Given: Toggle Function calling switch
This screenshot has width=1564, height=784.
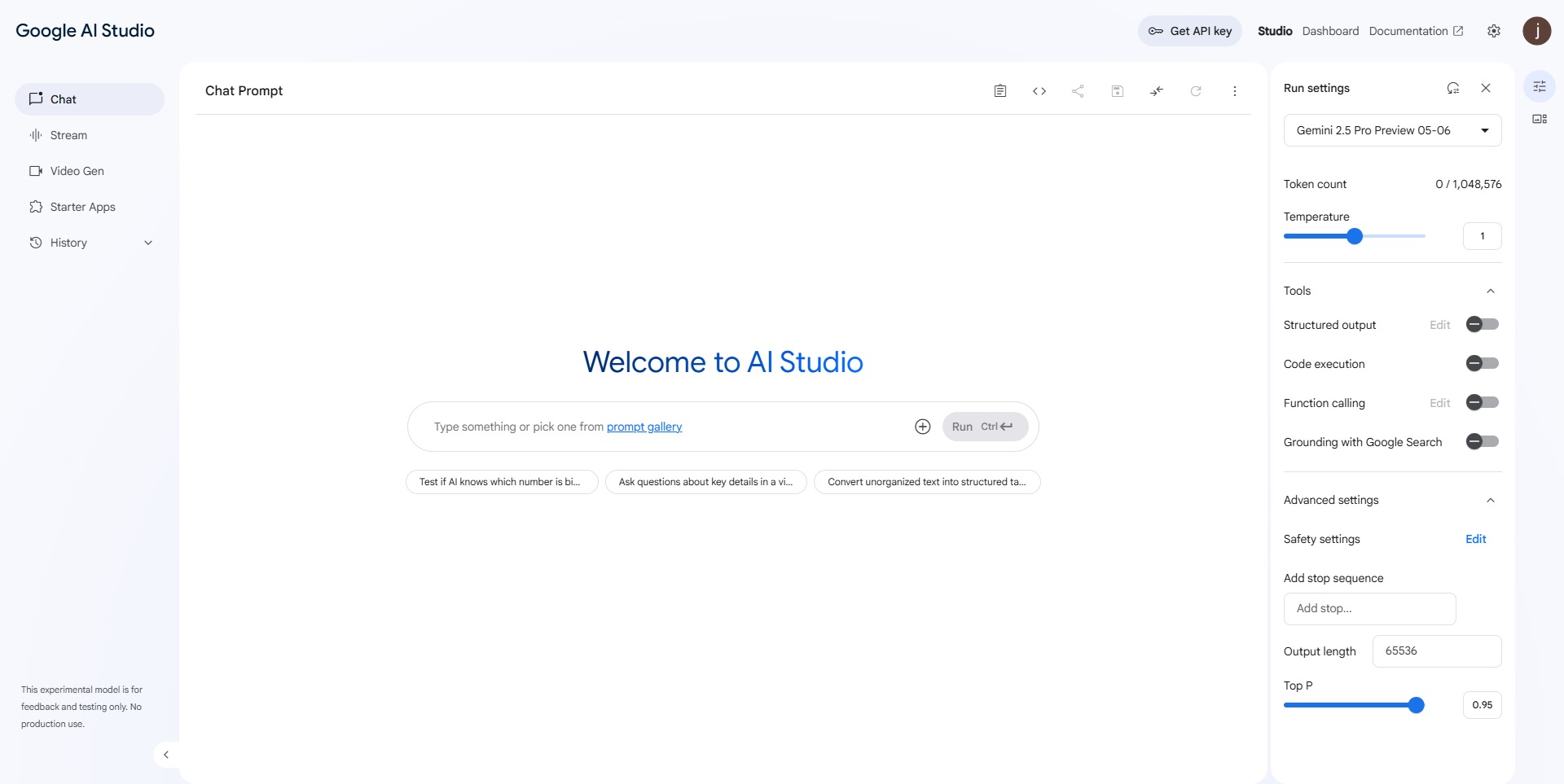Looking at the screenshot, I should [x=1482, y=402].
